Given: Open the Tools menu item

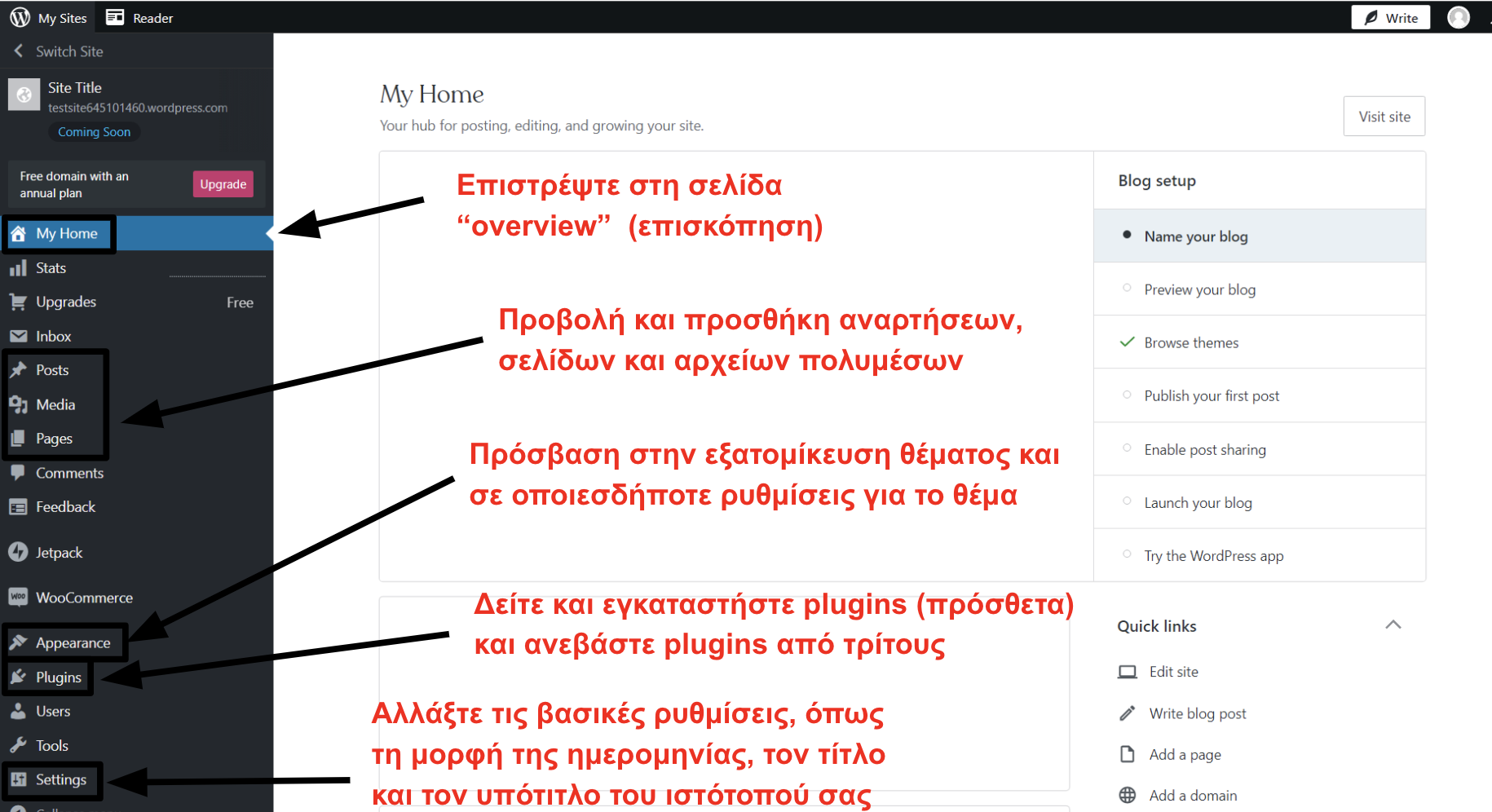Looking at the screenshot, I should 137,745.
